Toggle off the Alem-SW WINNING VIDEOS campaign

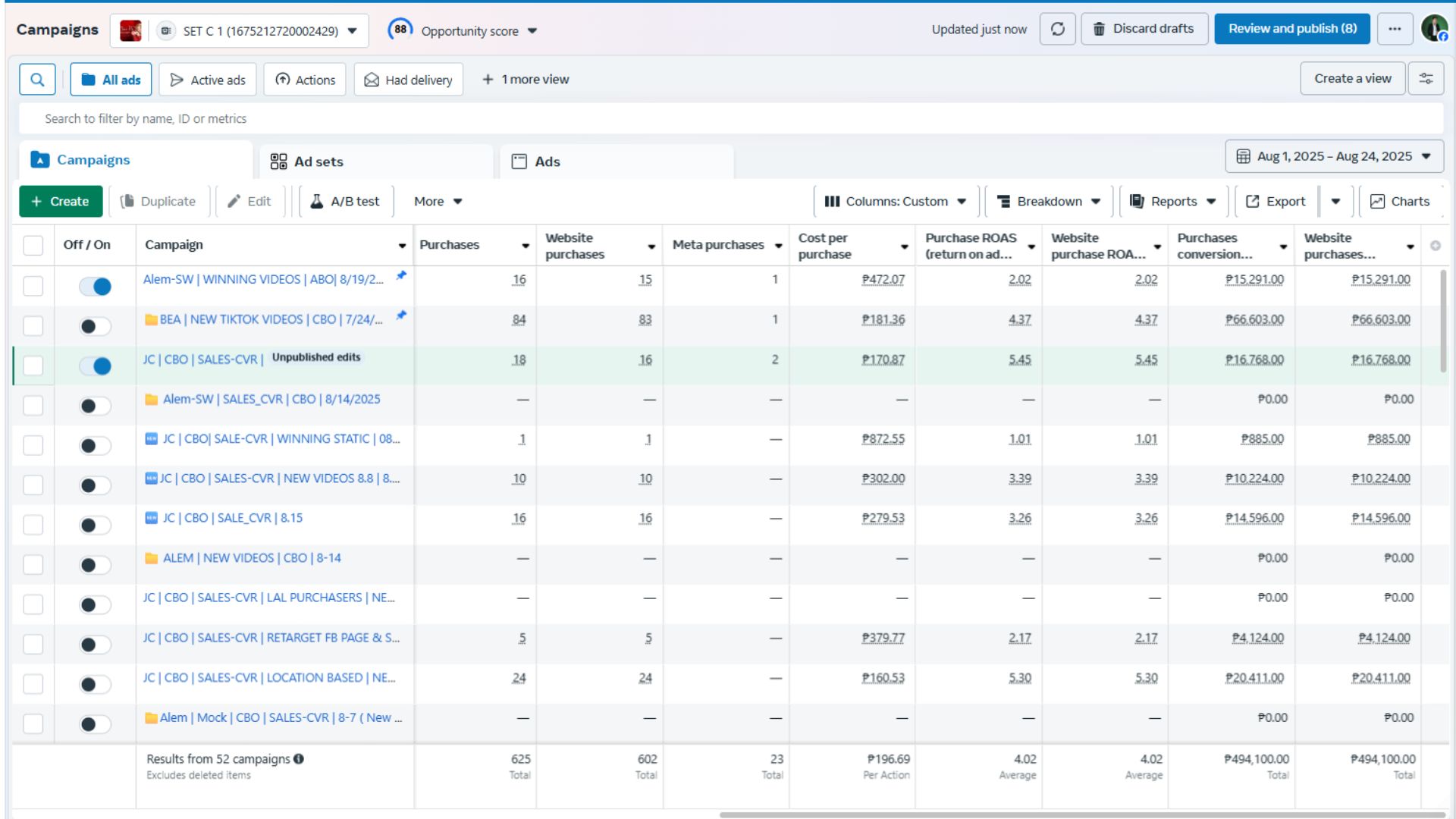[x=95, y=287]
